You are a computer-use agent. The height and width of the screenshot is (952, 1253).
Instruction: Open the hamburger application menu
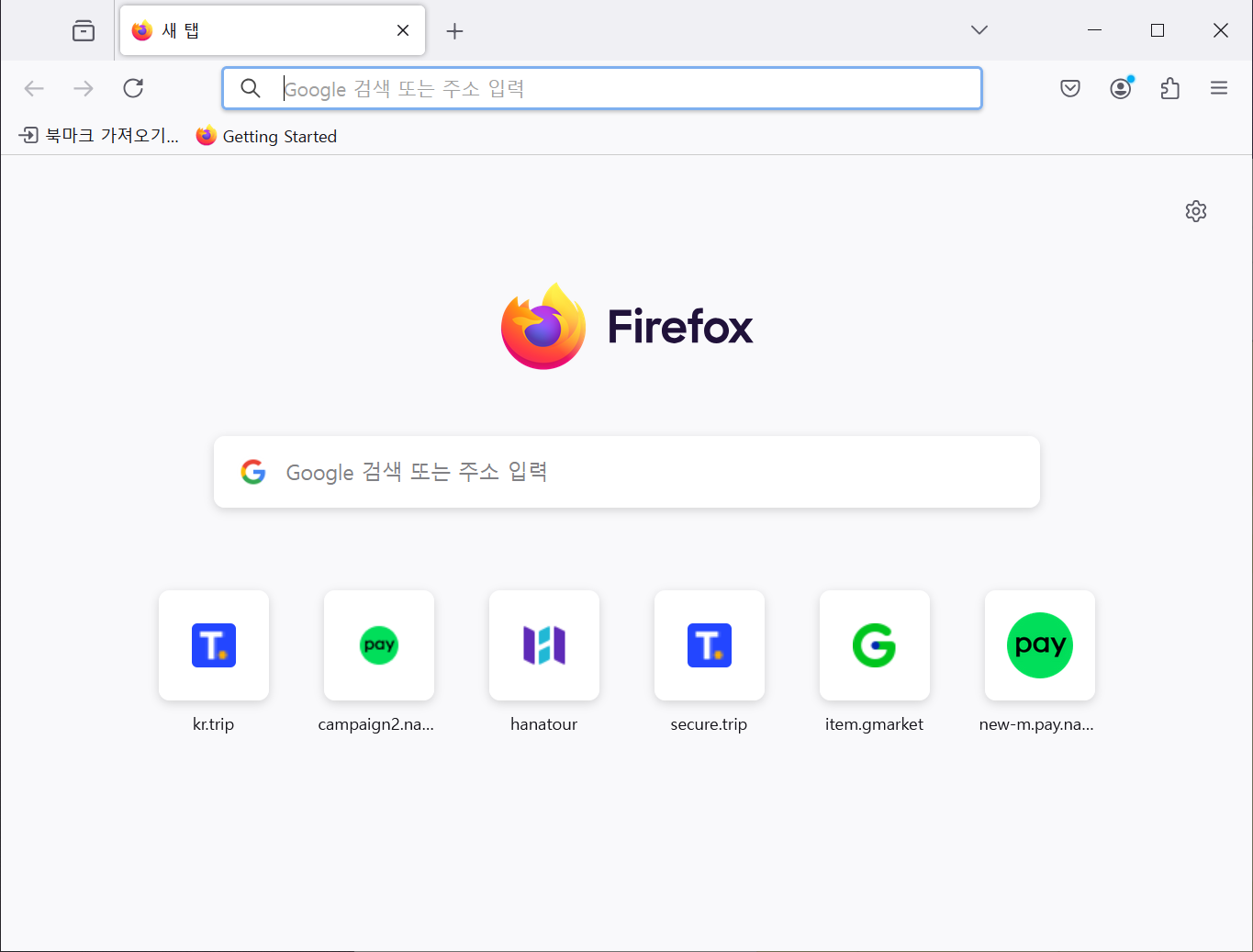coord(1219,88)
